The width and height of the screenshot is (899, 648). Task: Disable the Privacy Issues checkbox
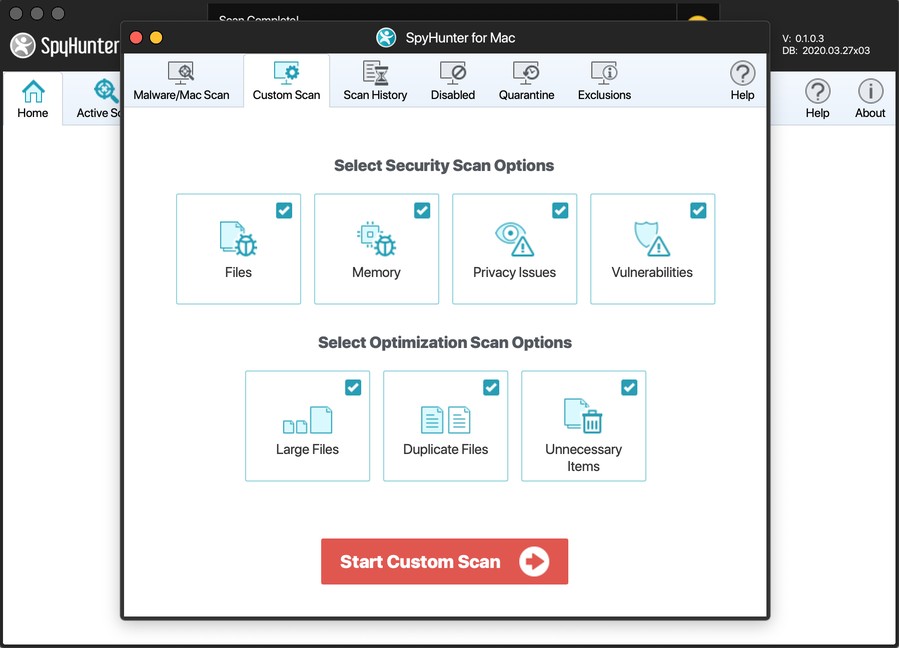tap(560, 210)
